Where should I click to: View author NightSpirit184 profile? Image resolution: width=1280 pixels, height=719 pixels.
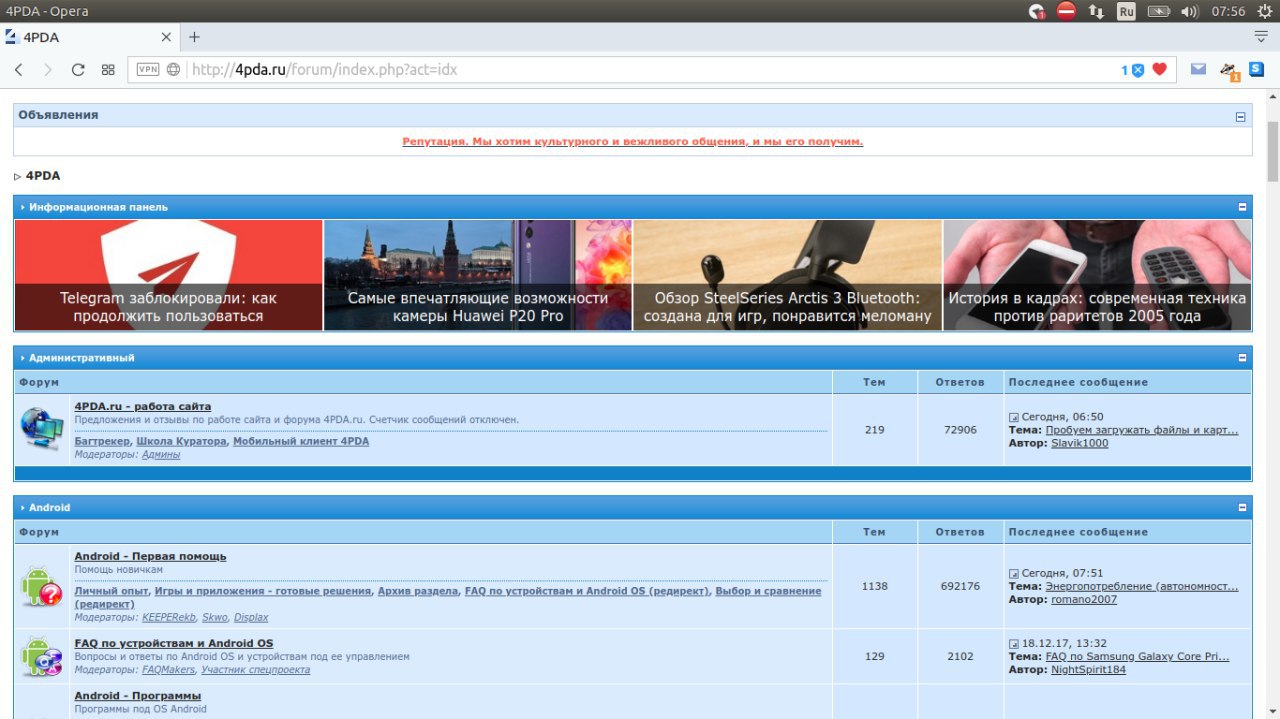point(1088,670)
